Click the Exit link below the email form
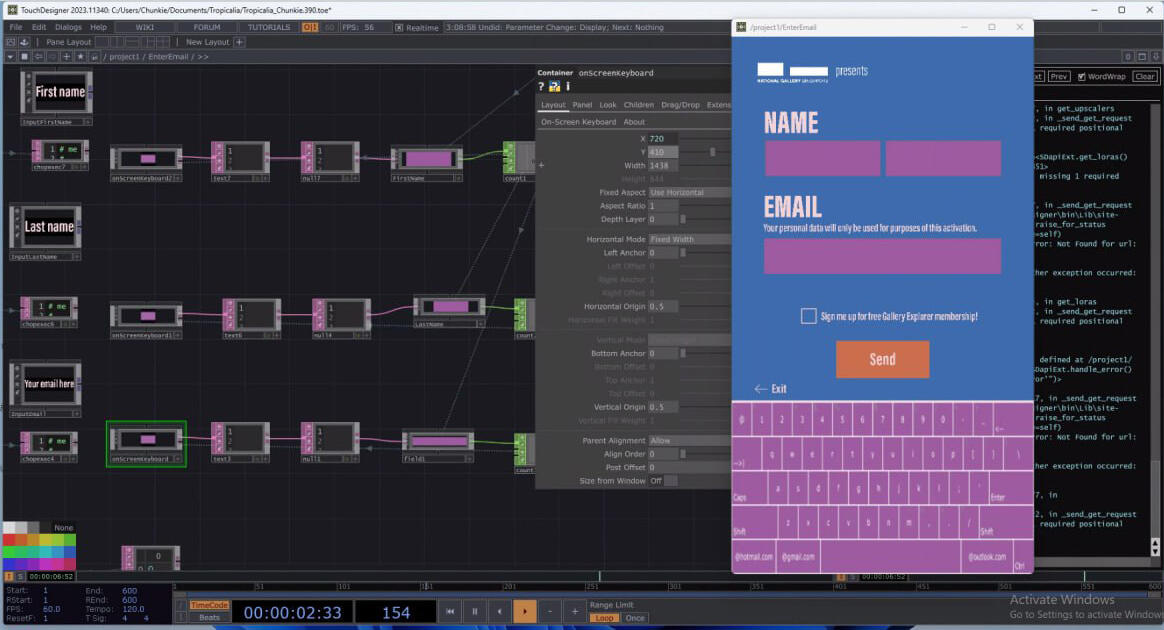 tap(778, 389)
